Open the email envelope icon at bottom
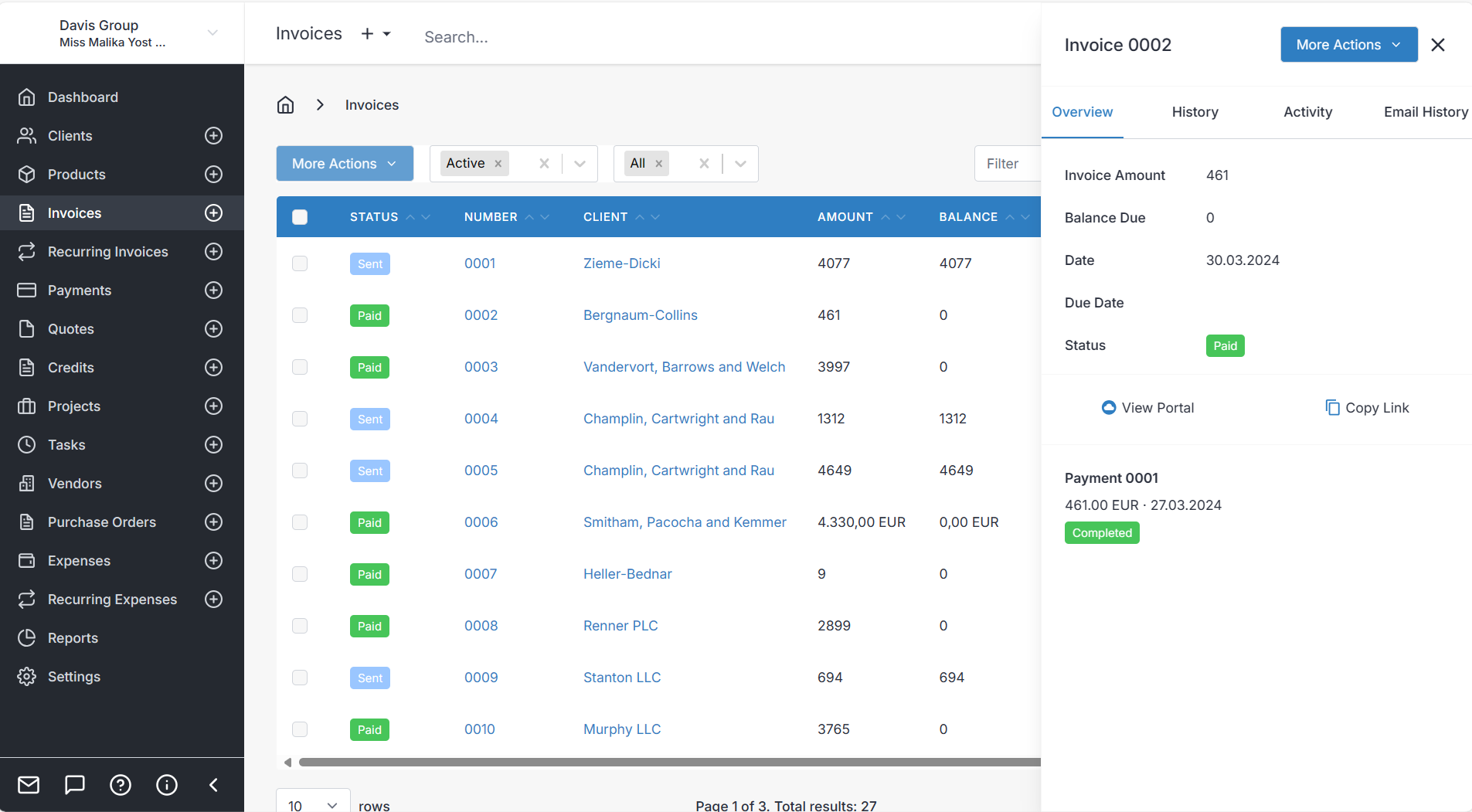This screenshot has height=812, width=1472. (28, 785)
